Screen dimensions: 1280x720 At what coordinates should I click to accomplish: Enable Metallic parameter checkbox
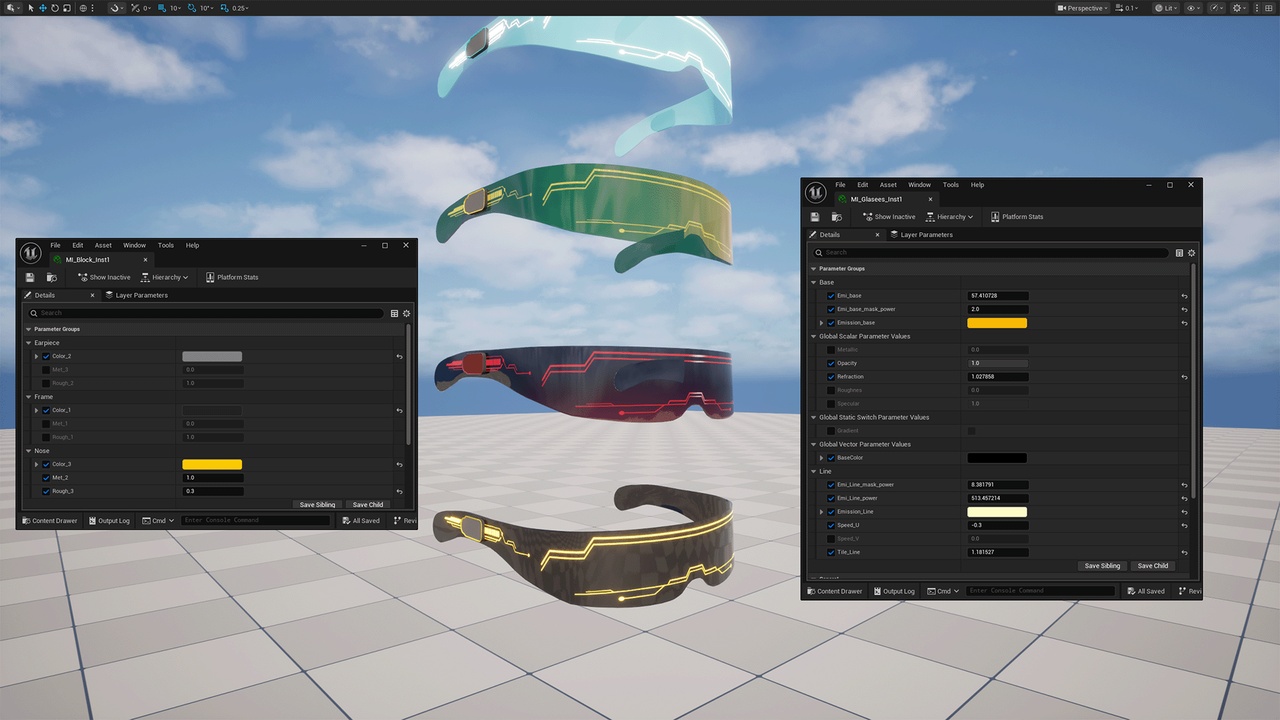[x=831, y=350]
